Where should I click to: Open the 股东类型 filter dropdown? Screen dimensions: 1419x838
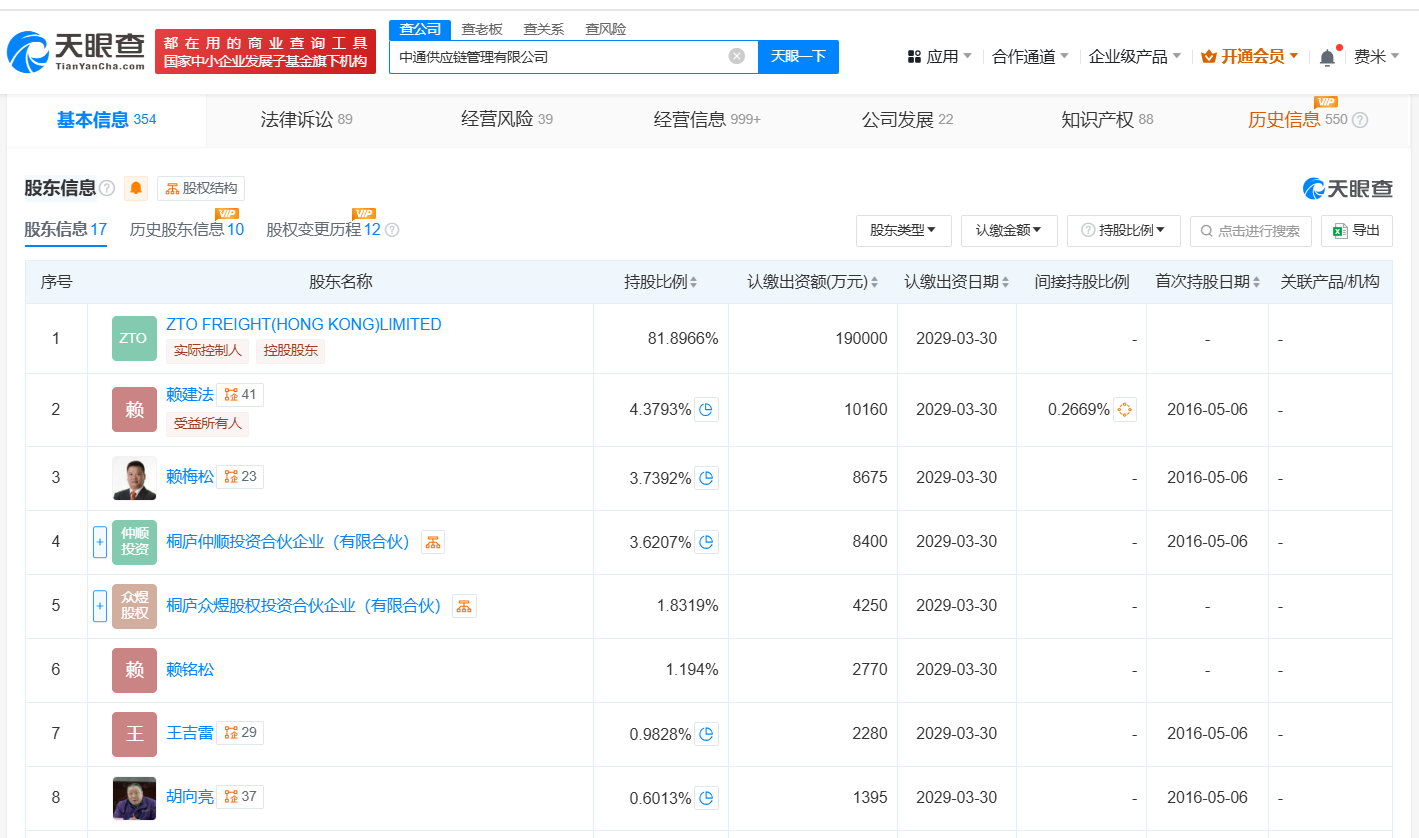(x=902, y=231)
